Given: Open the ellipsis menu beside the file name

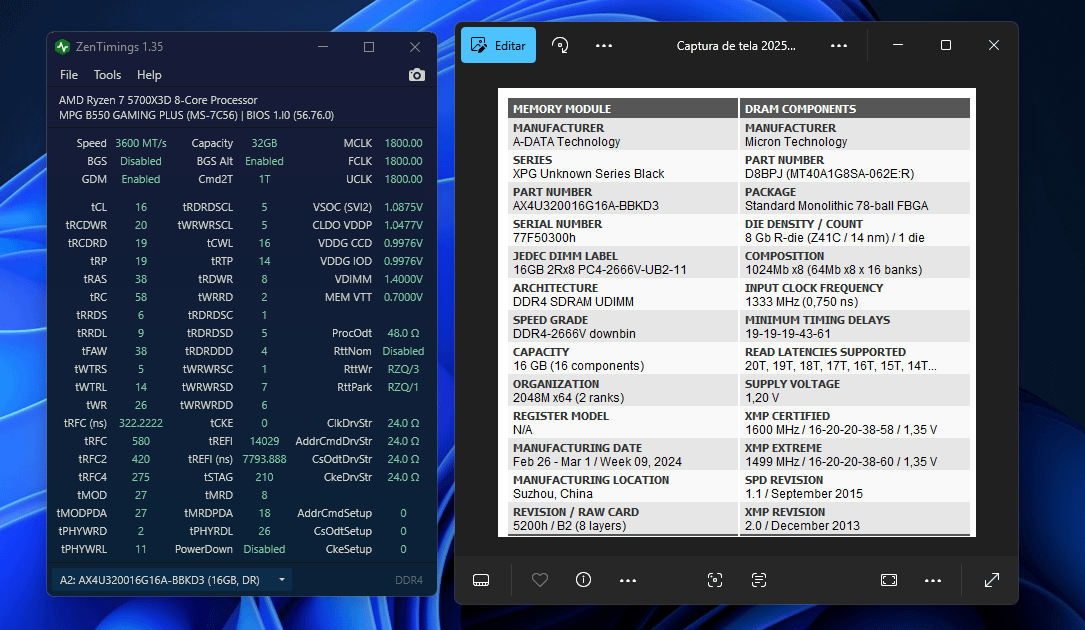Looking at the screenshot, I should pyautogui.click(x=839, y=45).
